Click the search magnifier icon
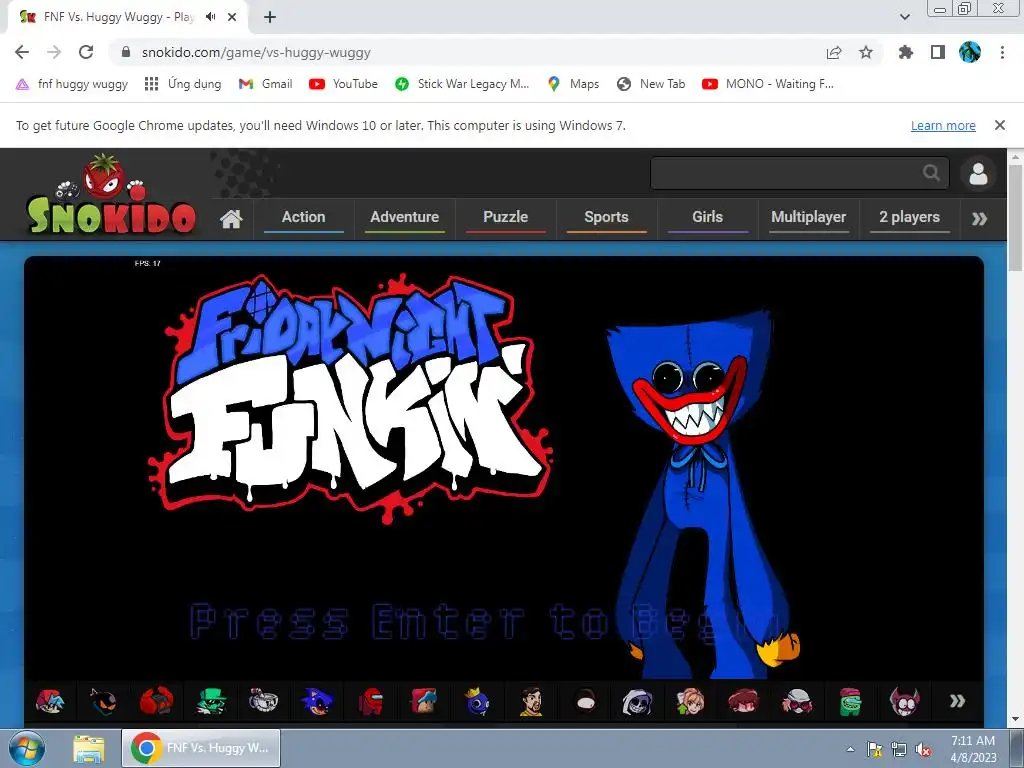The height and width of the screenshot is (768, 1024). [x=932, y=173]
